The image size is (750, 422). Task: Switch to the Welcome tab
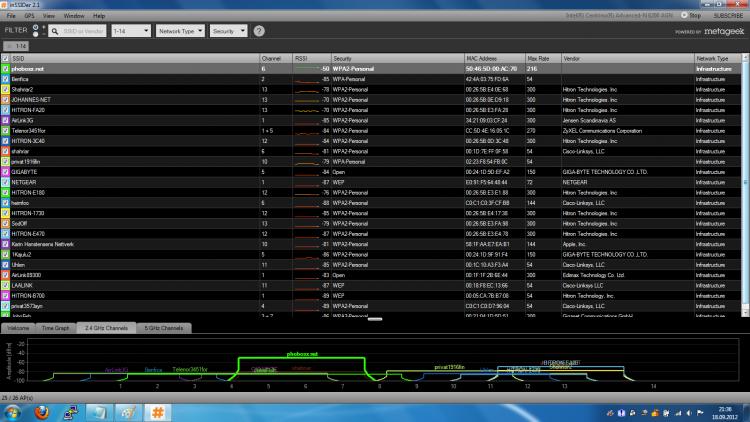click(x=18, y=328)
